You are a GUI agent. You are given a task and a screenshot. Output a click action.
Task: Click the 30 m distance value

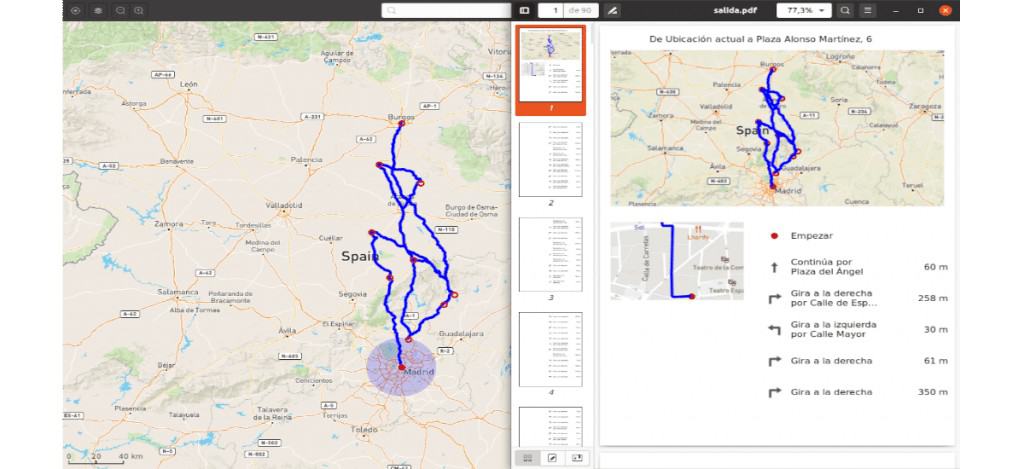point(936,330)
